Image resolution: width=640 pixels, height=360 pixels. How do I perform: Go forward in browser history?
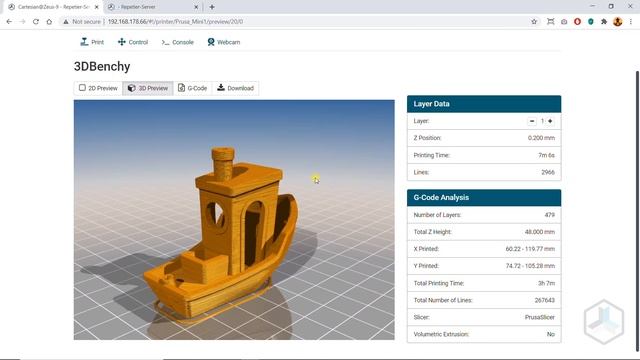(22, 22)
